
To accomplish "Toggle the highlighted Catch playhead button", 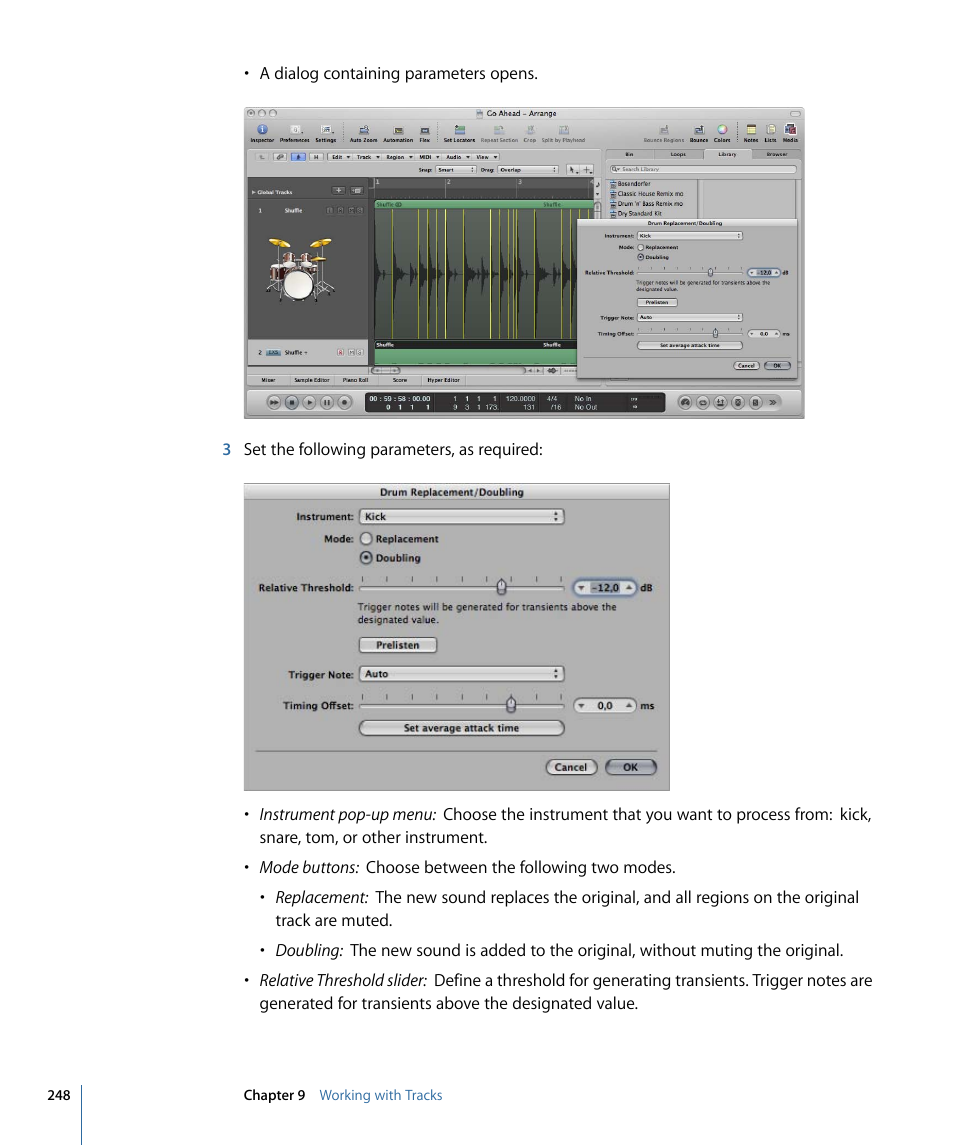I will click(x=298, y=157).
